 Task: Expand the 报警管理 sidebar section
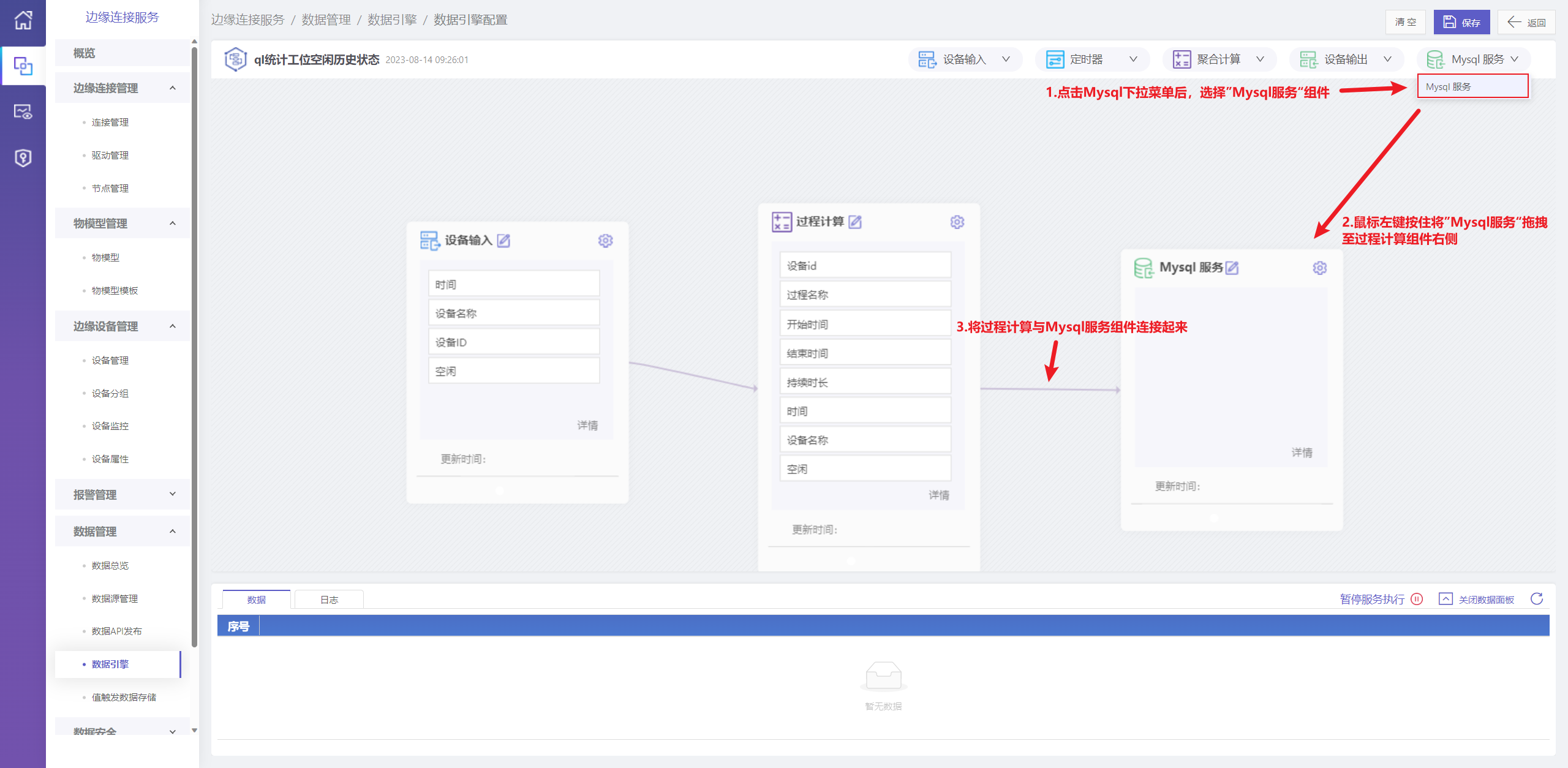tap(173, 494)
